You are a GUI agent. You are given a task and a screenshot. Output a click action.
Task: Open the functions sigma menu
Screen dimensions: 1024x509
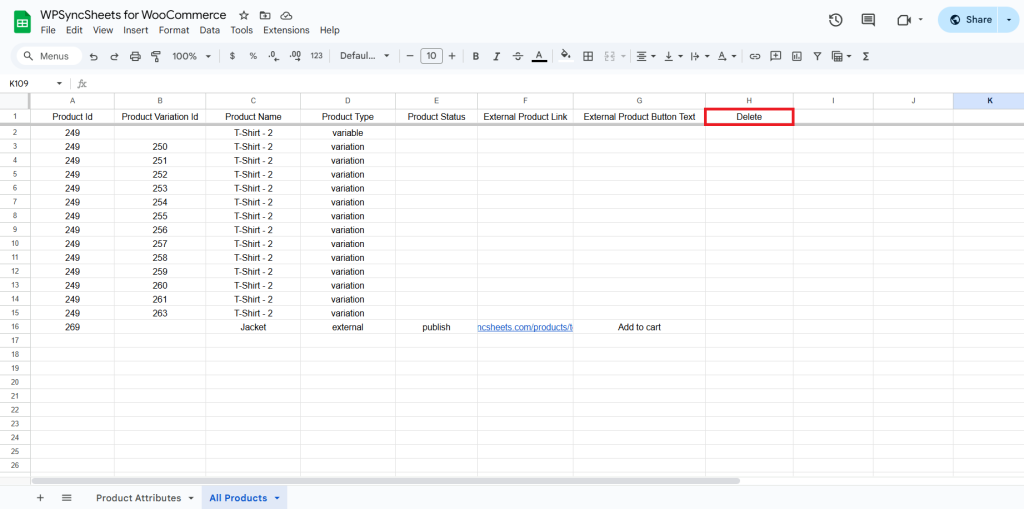[x=866, y=56]
